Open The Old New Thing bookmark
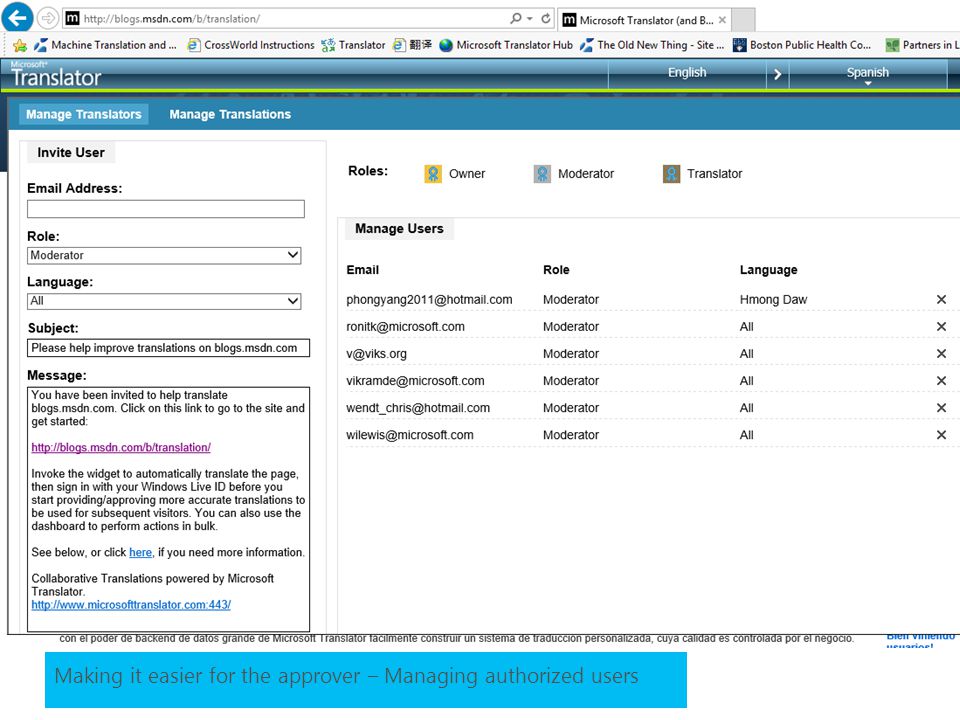The width and height of the screenshot is (960, 720). 652,45
